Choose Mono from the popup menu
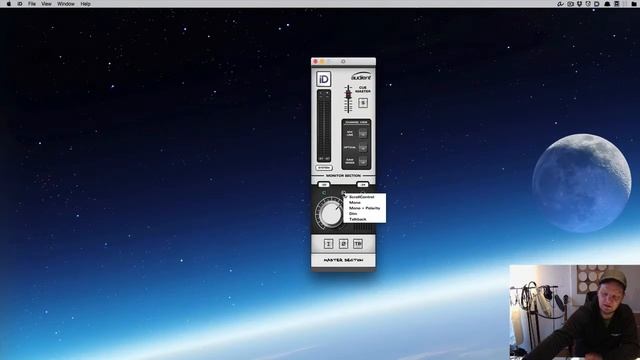The image size is (640, 360). tap(364, 202)
